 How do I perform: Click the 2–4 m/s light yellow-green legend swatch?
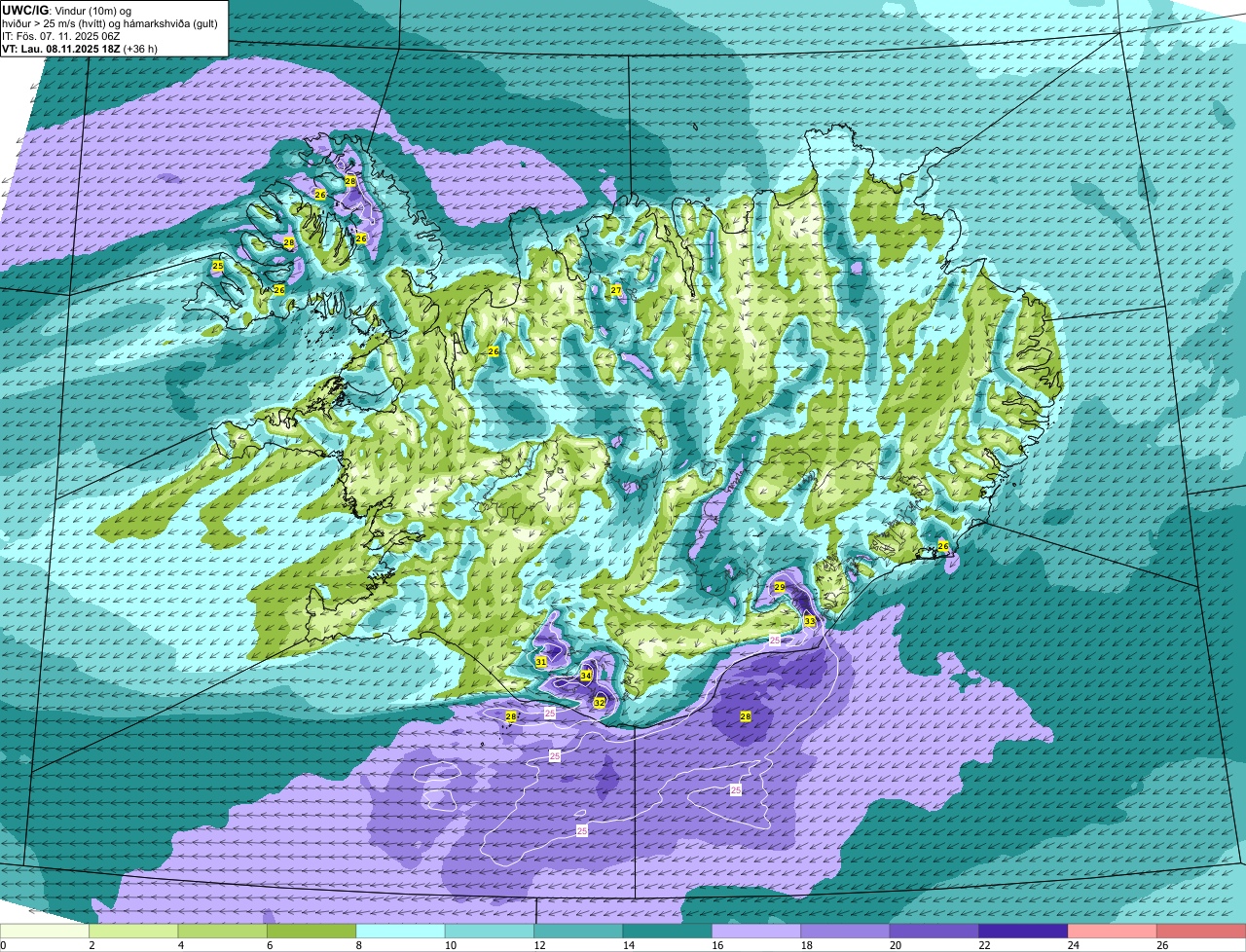[x=133, y=932]
